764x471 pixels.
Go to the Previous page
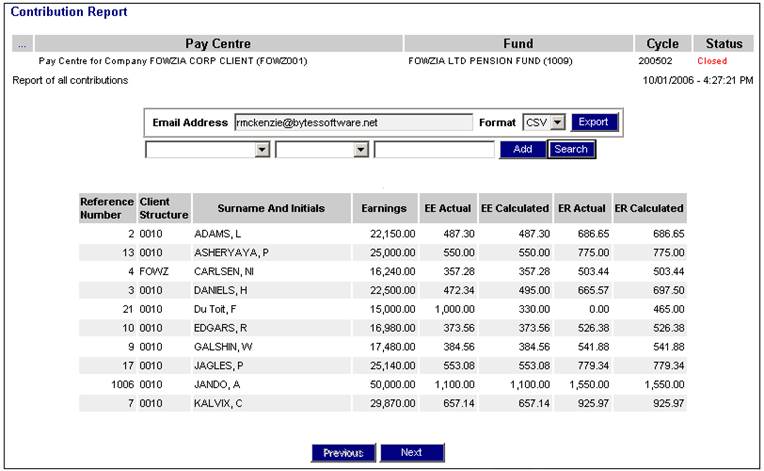coord(343,452)
